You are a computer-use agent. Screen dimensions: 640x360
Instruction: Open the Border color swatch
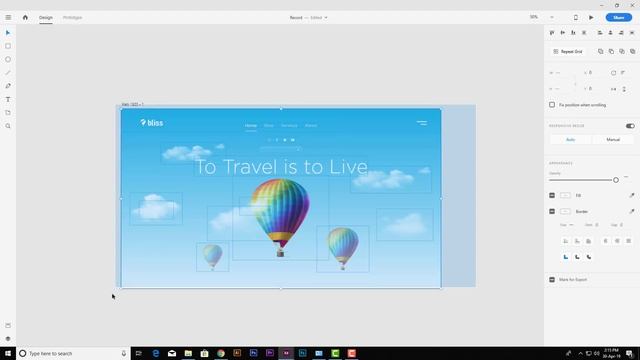coord(565,211)
